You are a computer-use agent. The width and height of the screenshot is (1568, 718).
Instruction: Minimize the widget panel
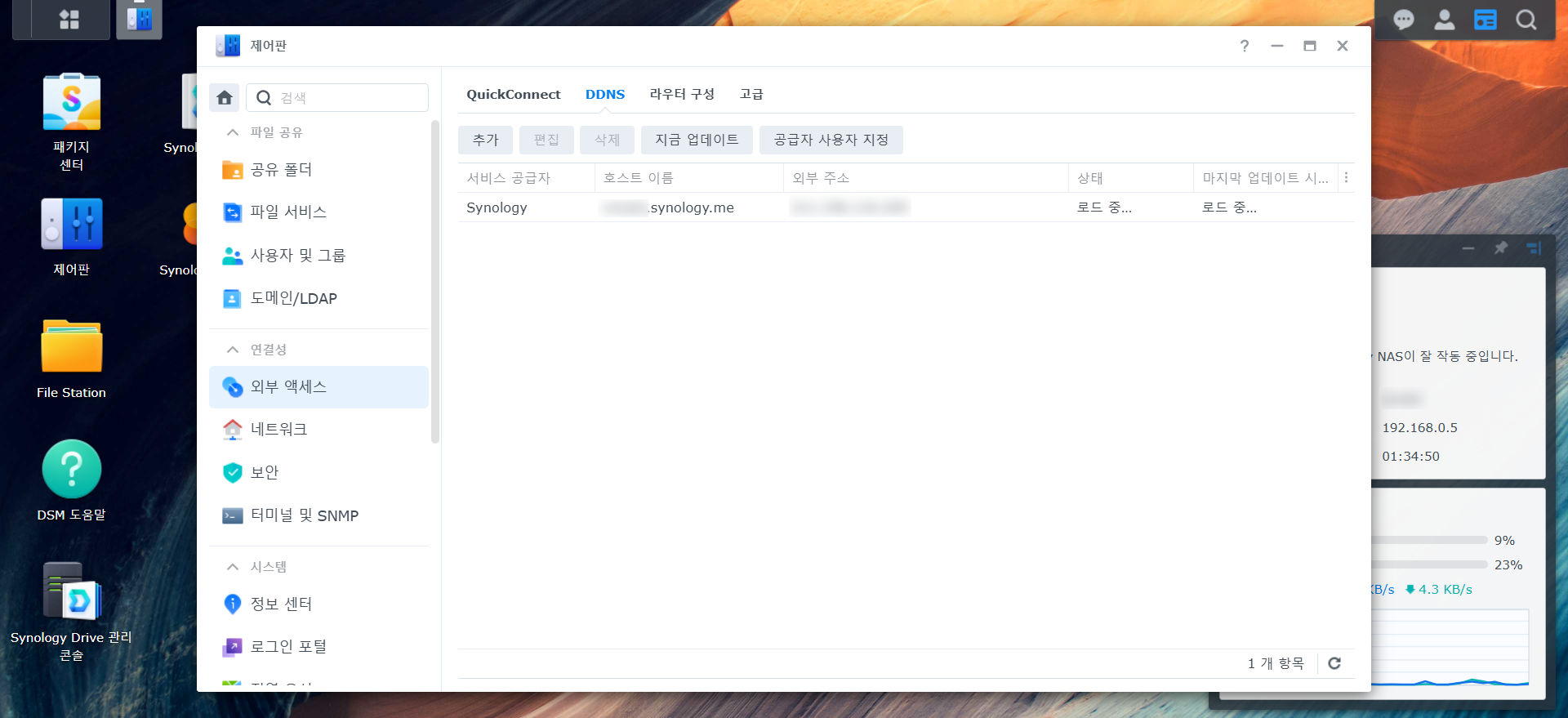1468,248
